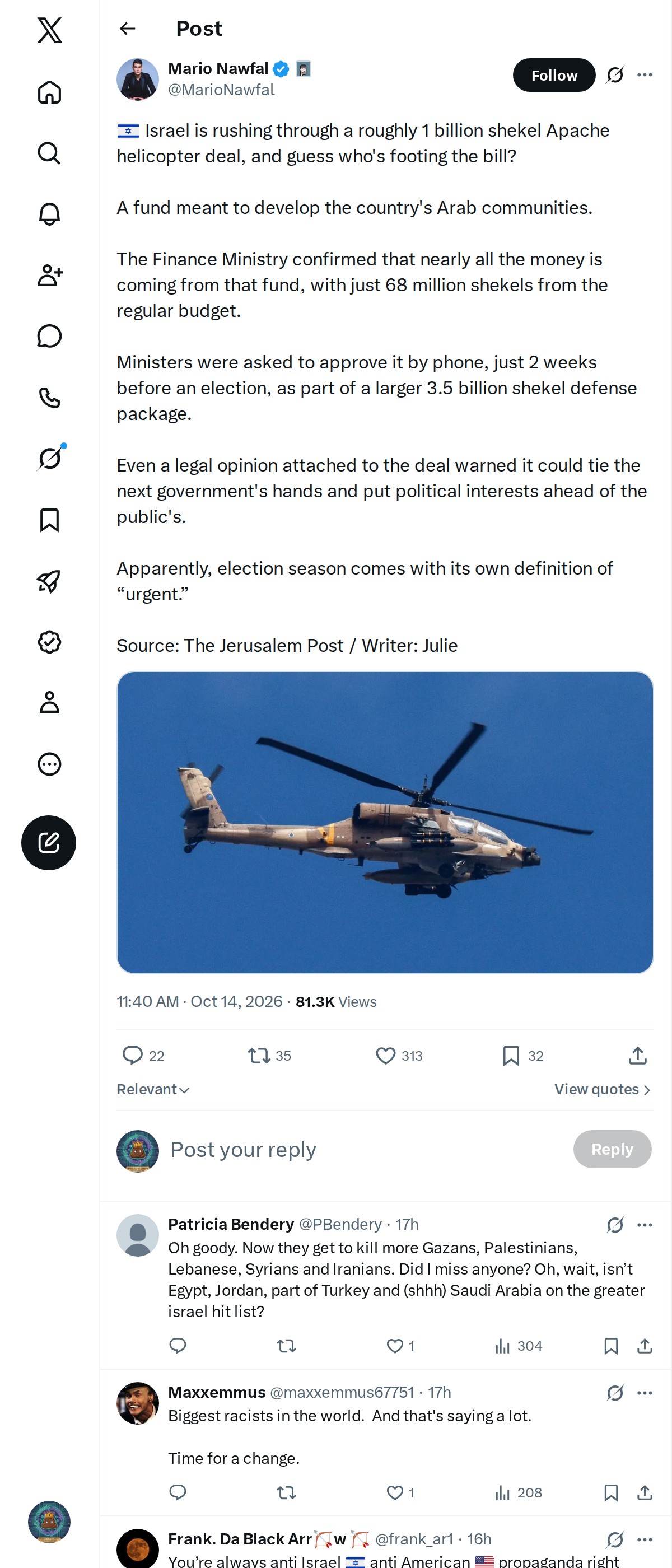Go to Notifications bell in sidebar

click(49, 214)
